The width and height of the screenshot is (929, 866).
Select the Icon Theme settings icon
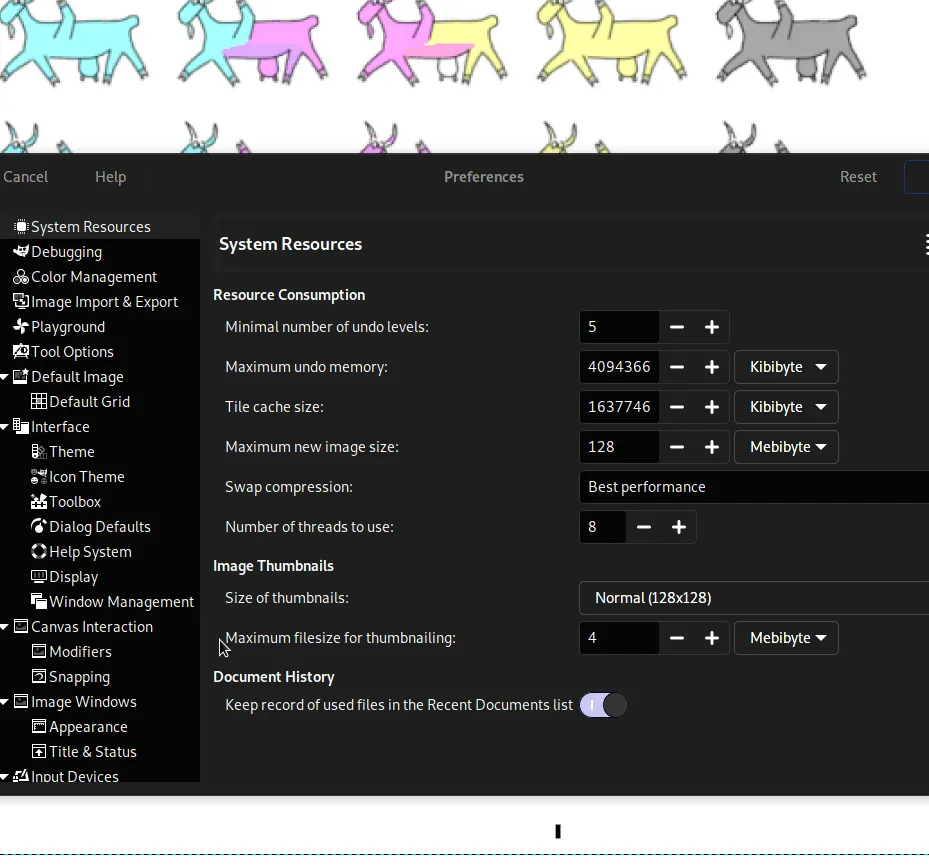pos(37,477)
